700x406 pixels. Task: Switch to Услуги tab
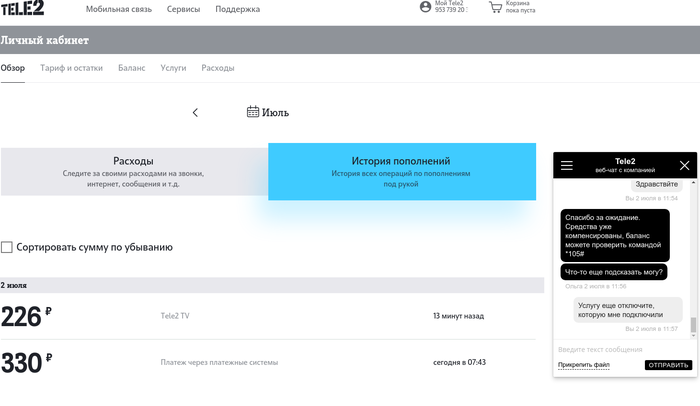173,68
